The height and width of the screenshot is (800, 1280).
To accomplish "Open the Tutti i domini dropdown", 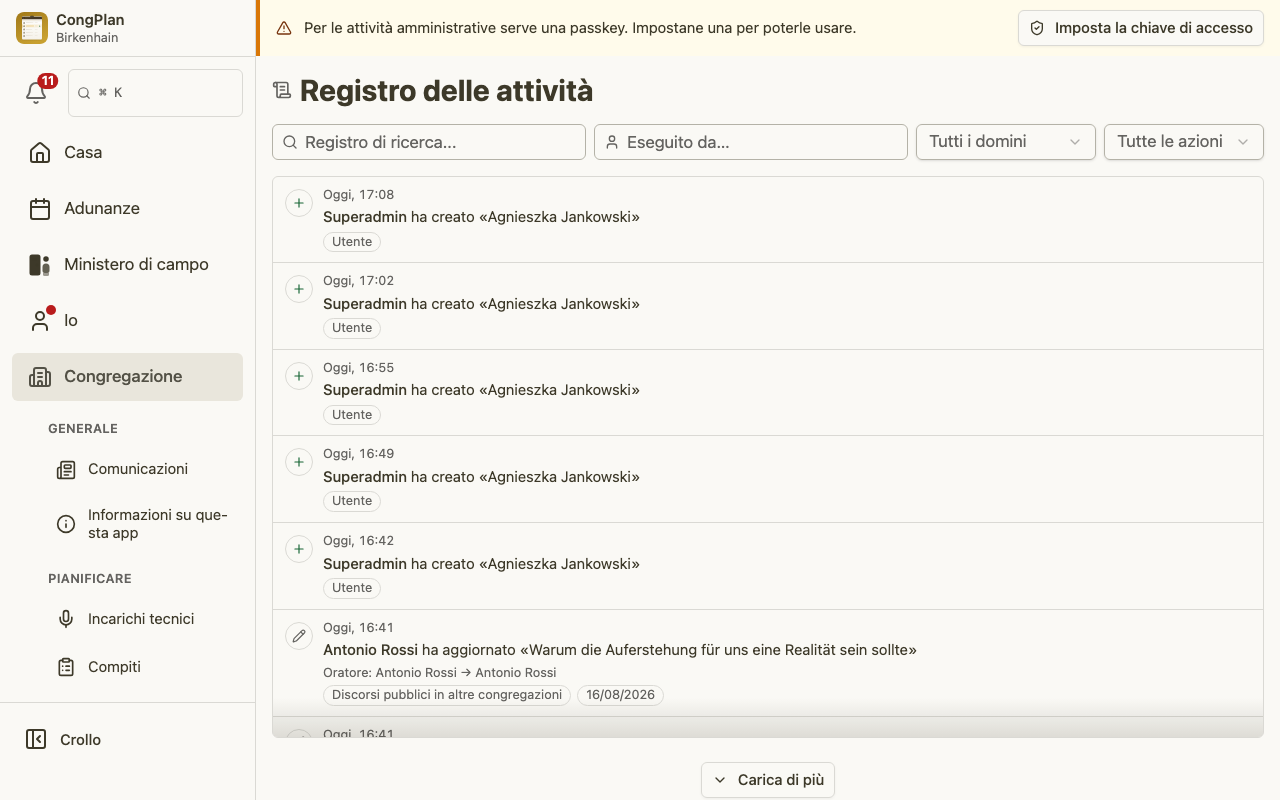I will pos(1006,142).
